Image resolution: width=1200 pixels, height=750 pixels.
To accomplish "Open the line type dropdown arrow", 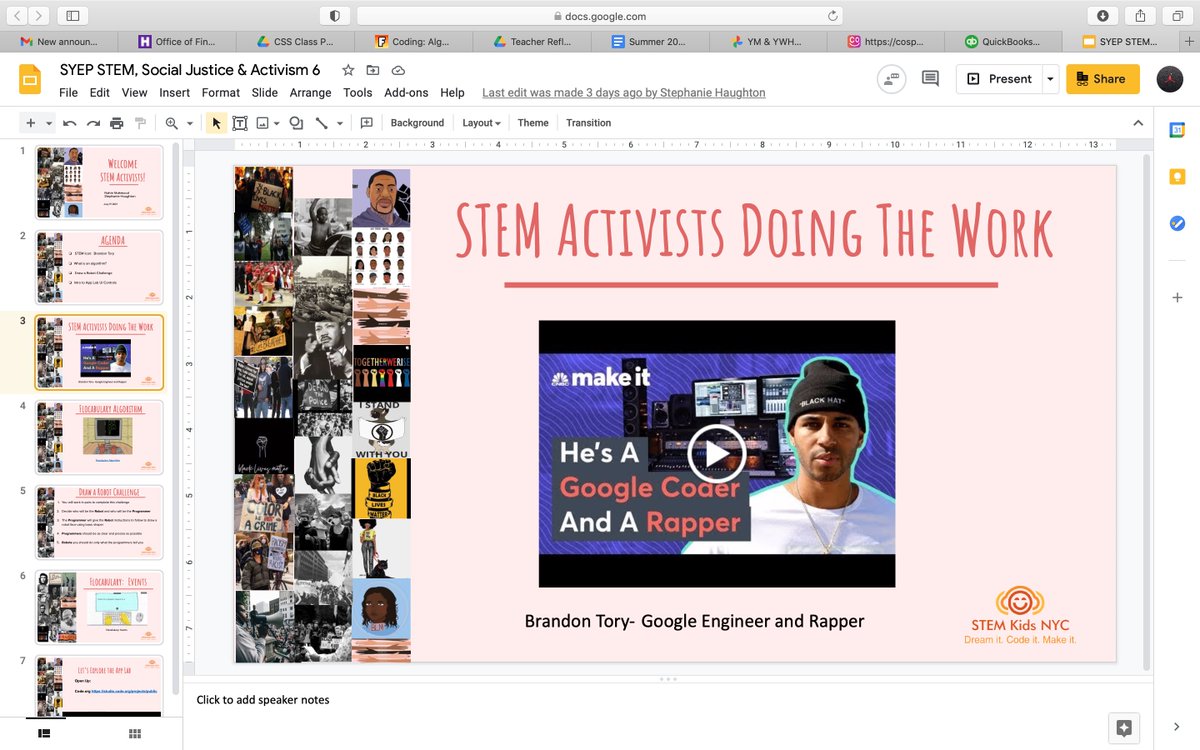I will (340, 124).
